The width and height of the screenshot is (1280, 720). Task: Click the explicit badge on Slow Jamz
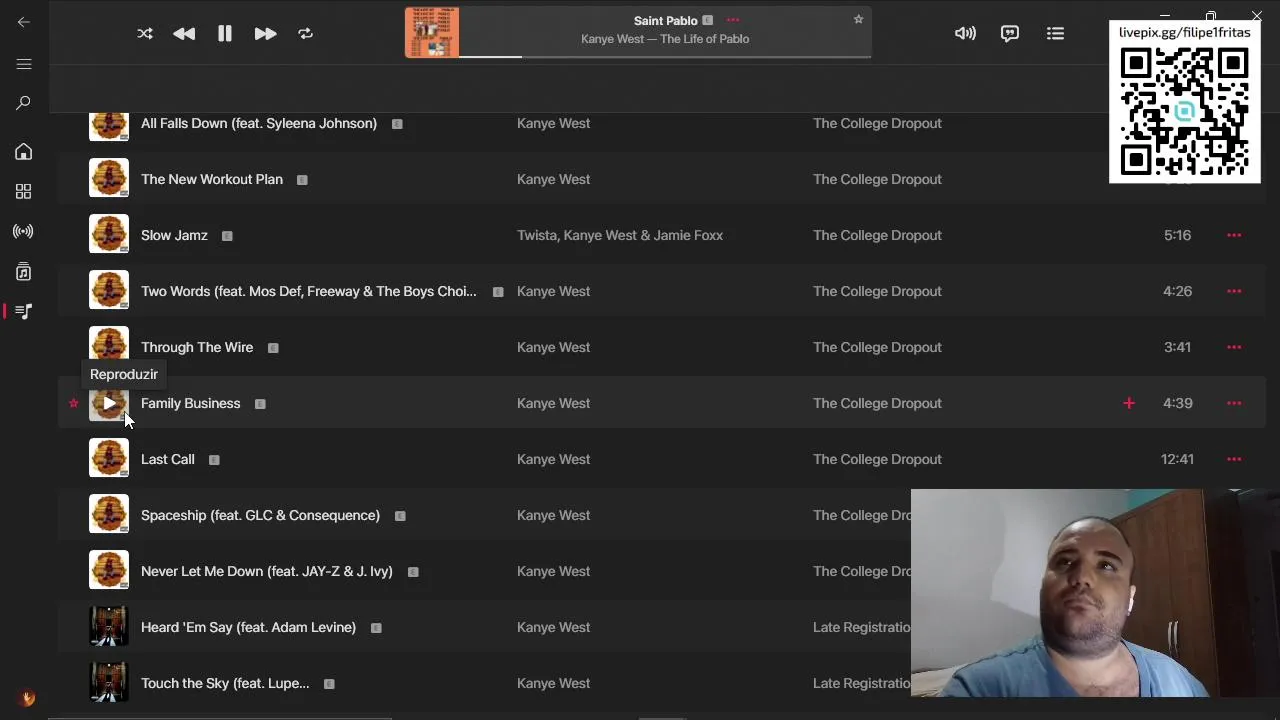227,236
